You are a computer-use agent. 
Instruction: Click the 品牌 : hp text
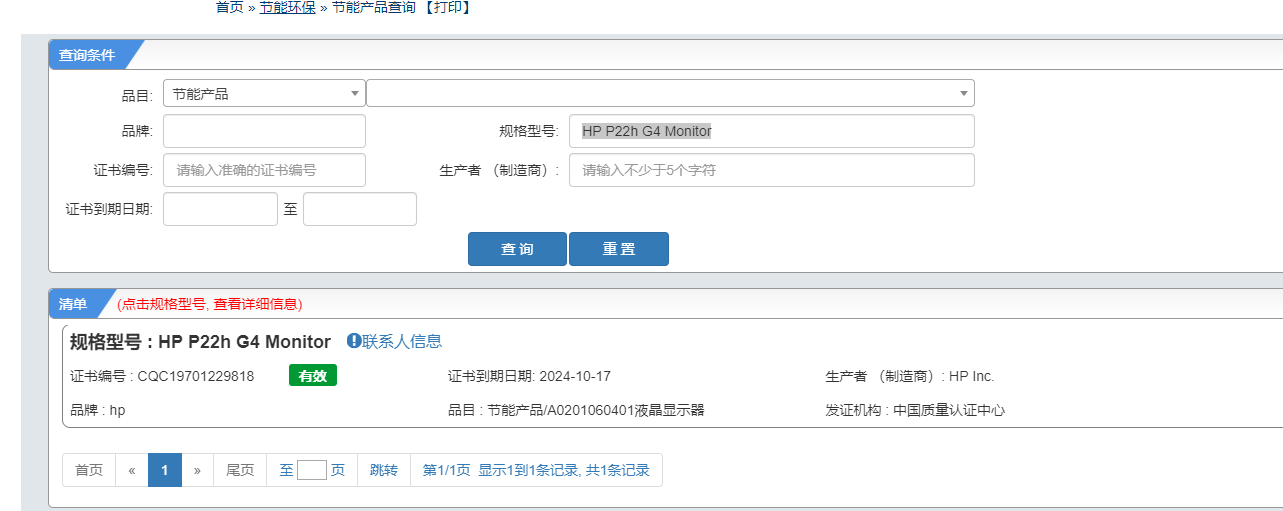tap(97, 410)
